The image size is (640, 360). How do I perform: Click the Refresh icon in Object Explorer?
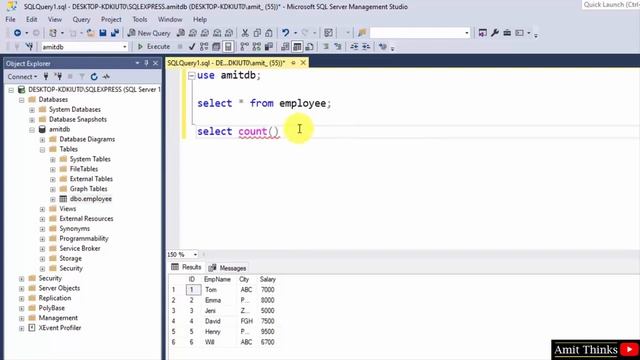click(94, 77)
